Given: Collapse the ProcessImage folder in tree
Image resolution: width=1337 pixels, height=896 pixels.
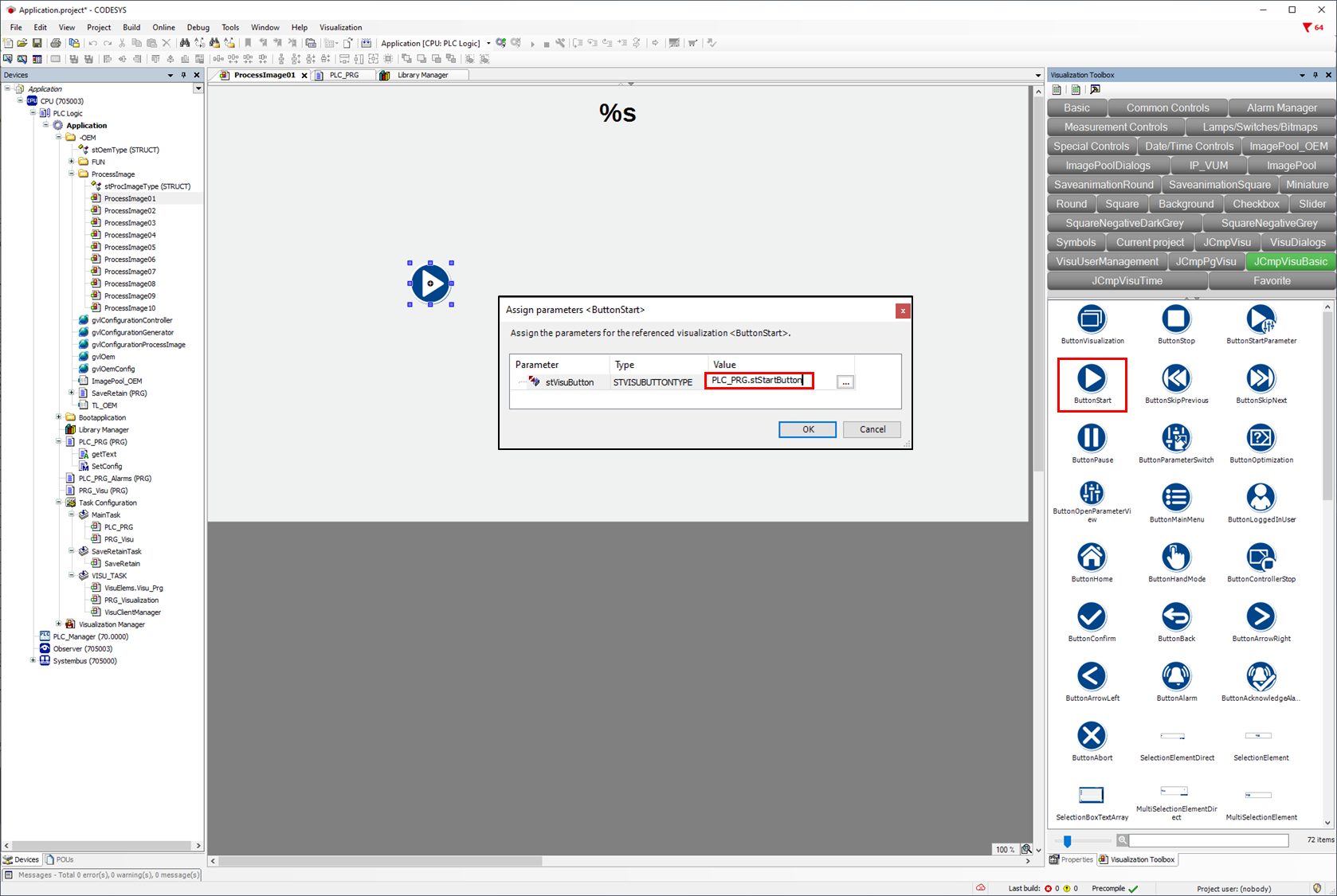Looking at the screenshot, I should pyautogui.click(x=72, y=174).
